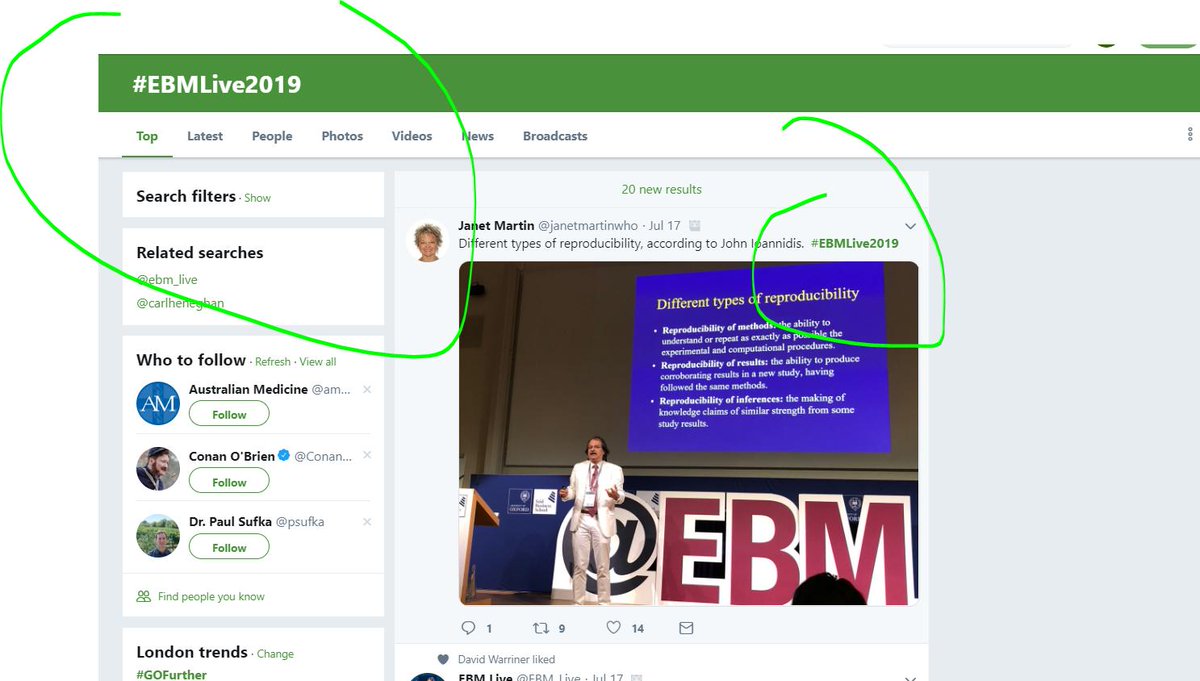Open Australian Medicine profile avatar
Viewport: 1200px width, 681px height.
(158, 403)
